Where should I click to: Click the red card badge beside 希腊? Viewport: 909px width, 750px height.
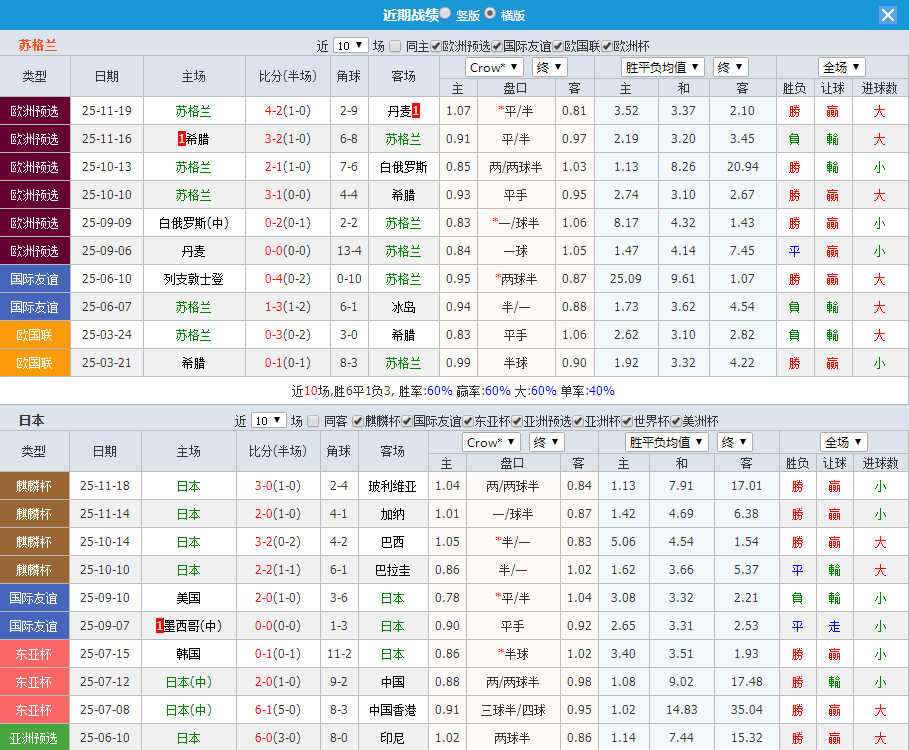[180, 137]
